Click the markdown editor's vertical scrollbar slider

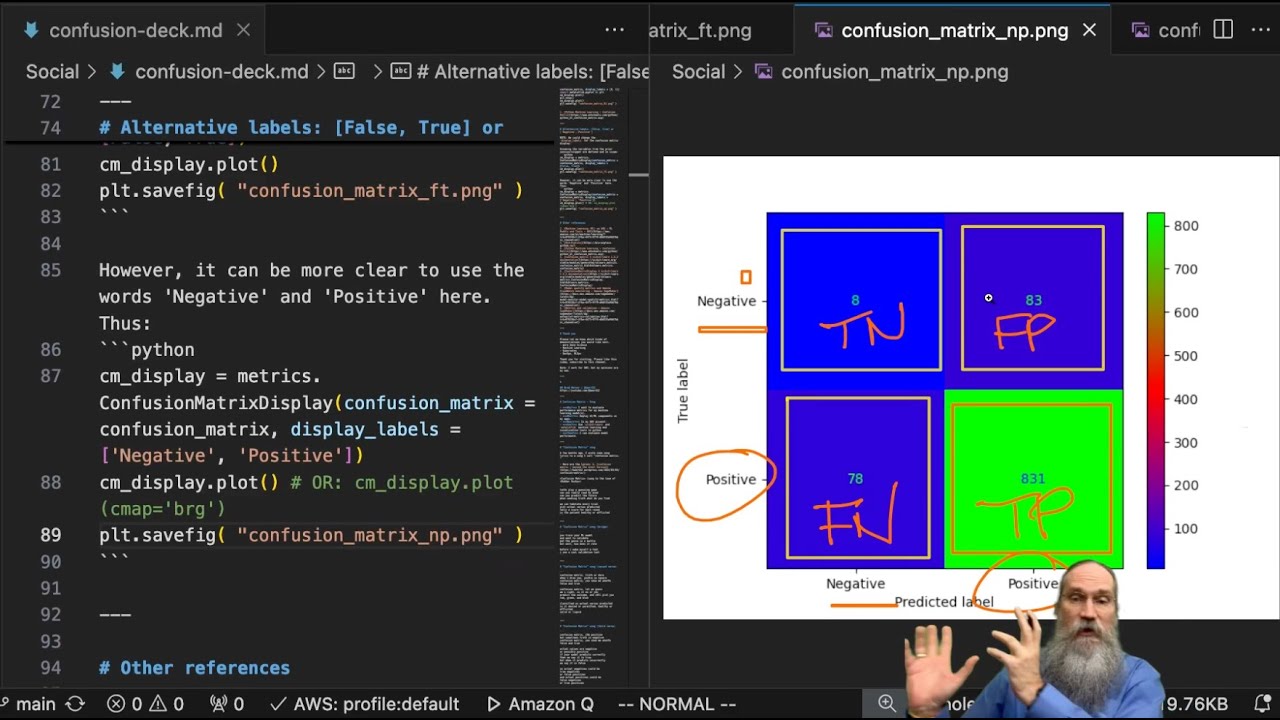coord(638,175)
